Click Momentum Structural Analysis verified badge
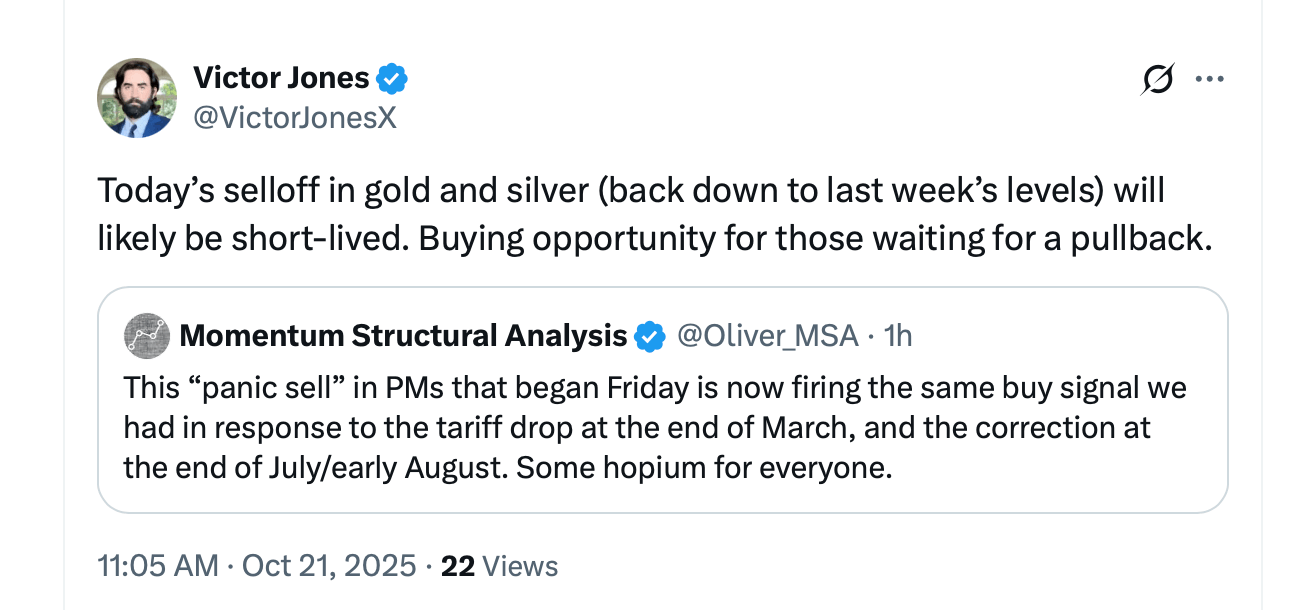This screenshot has height=610, width=1308. tap(651, 337)
